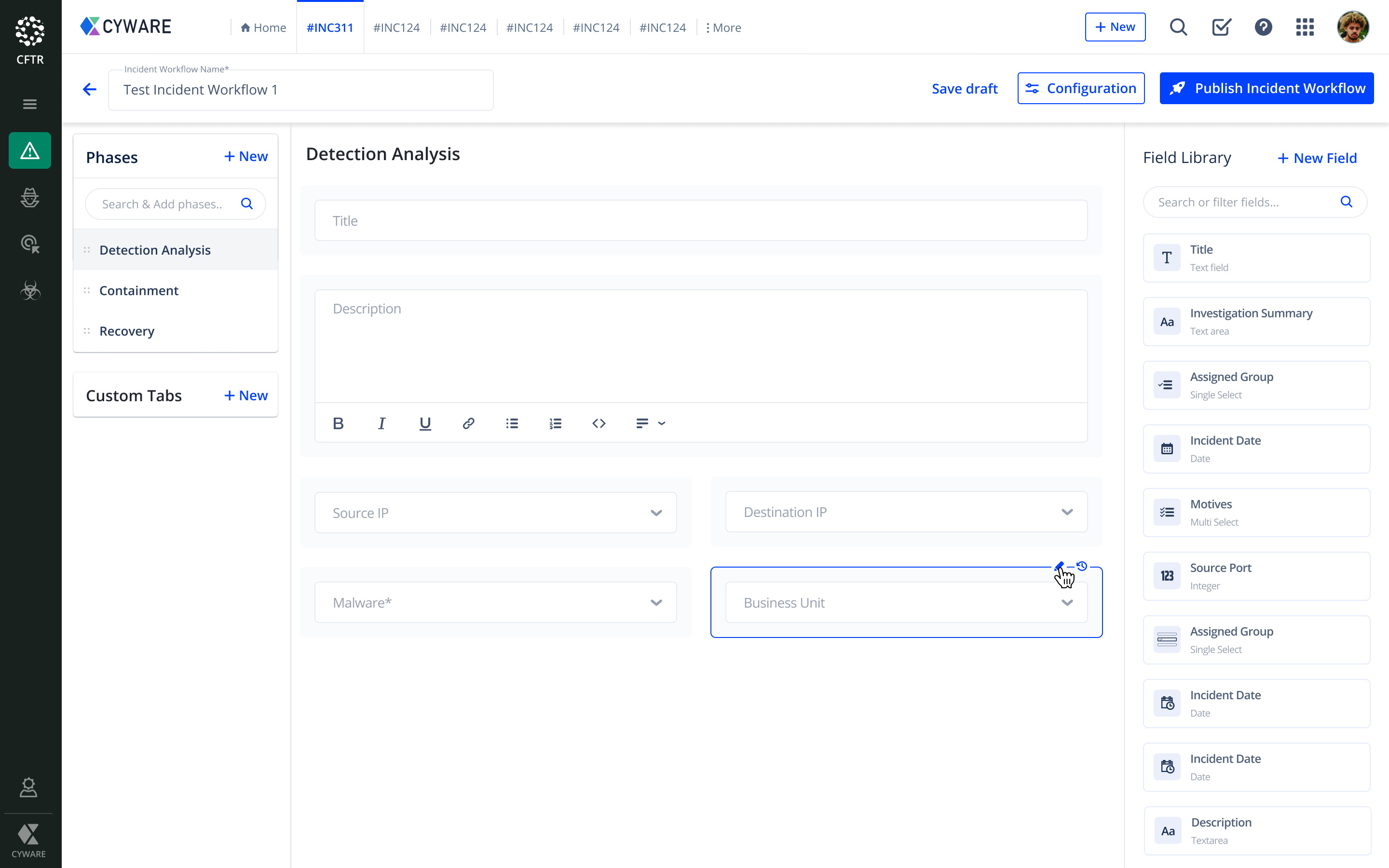Click the Save draft link

tap(964, 88)
